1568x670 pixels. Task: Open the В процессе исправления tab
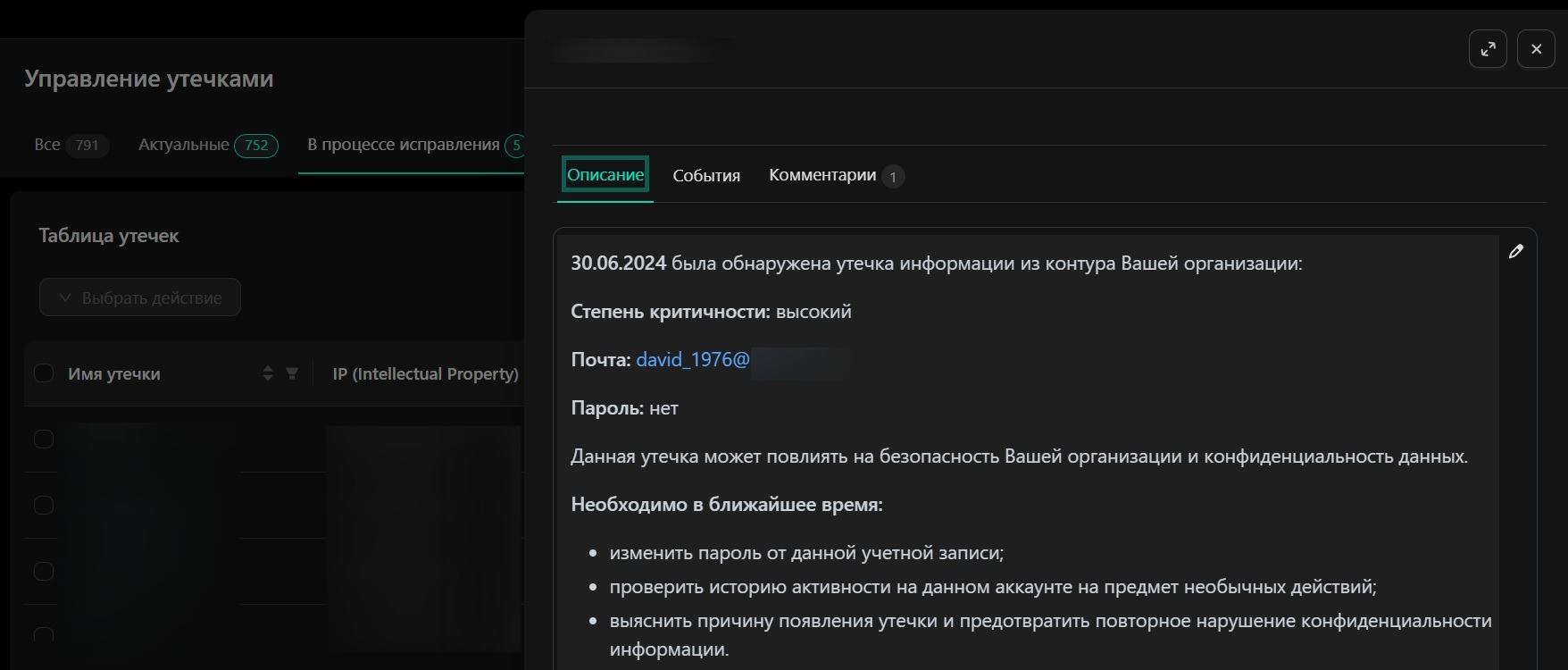403,145
